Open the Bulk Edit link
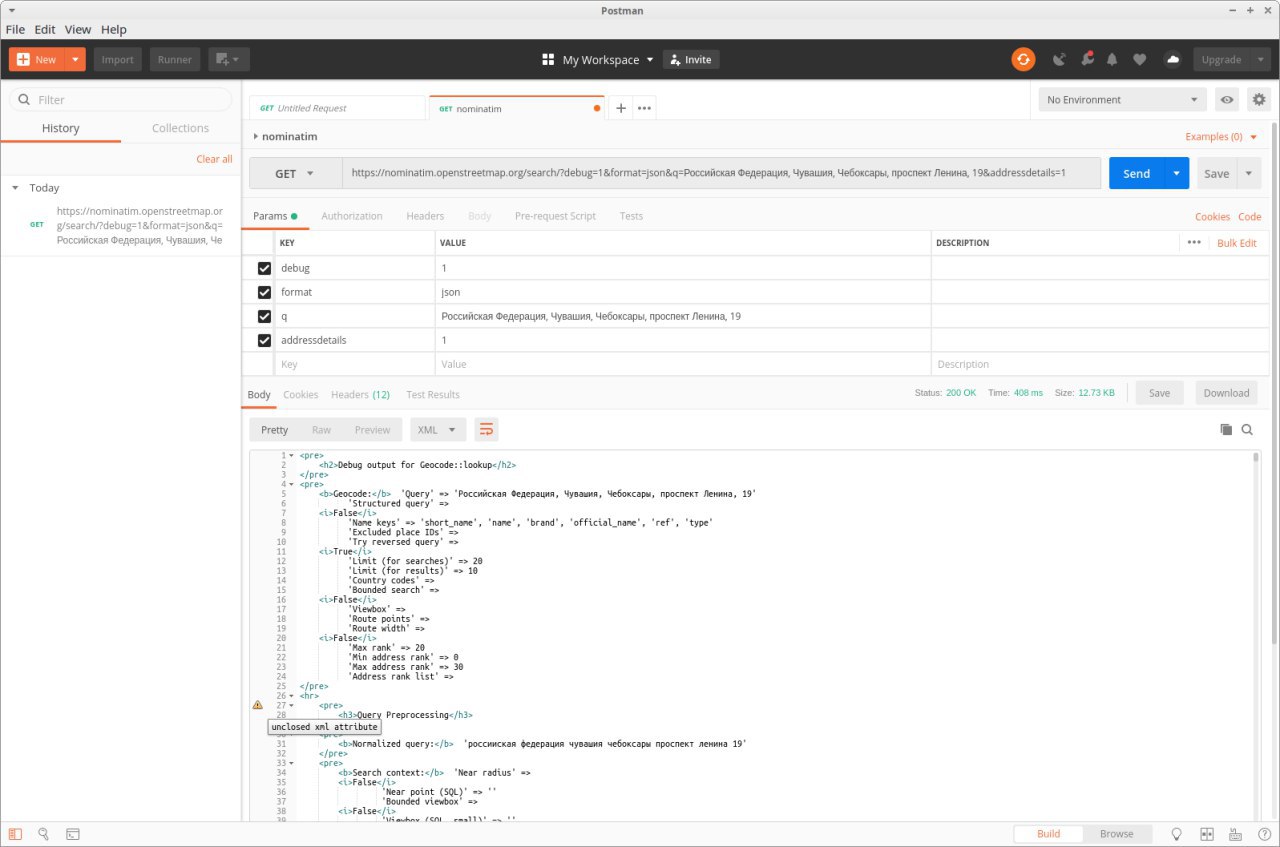The image size is (1280, 847). [x=1237, y=243]
